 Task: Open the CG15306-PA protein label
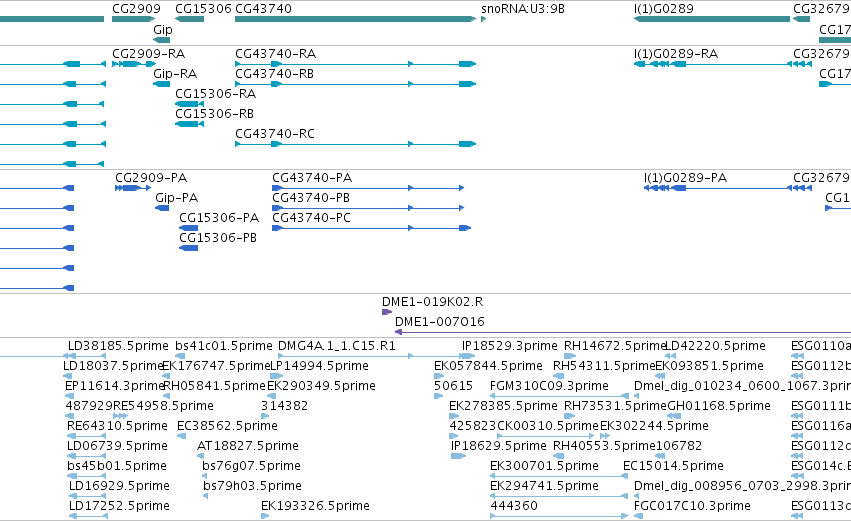click(219, 218)
